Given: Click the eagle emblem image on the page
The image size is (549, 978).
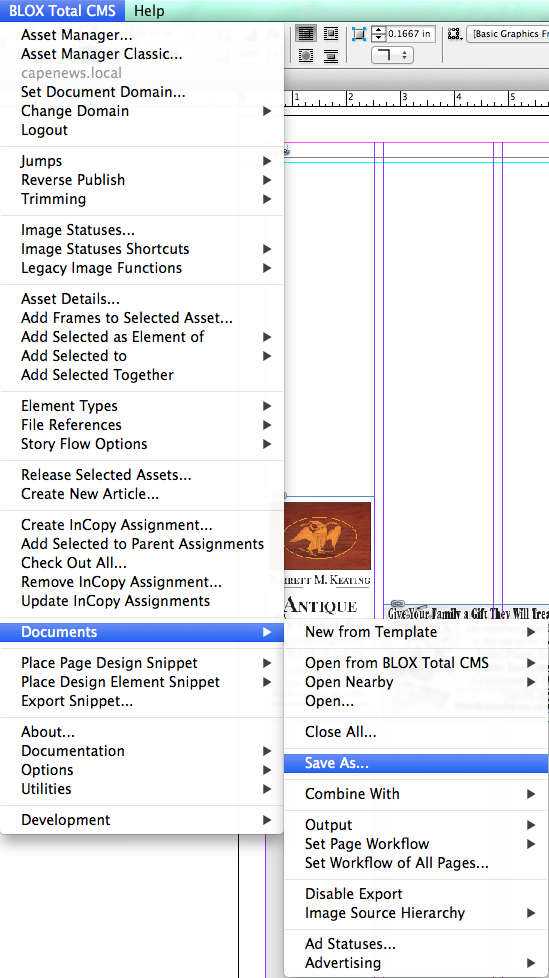Looking at the screenshot, I should (327, 536).
